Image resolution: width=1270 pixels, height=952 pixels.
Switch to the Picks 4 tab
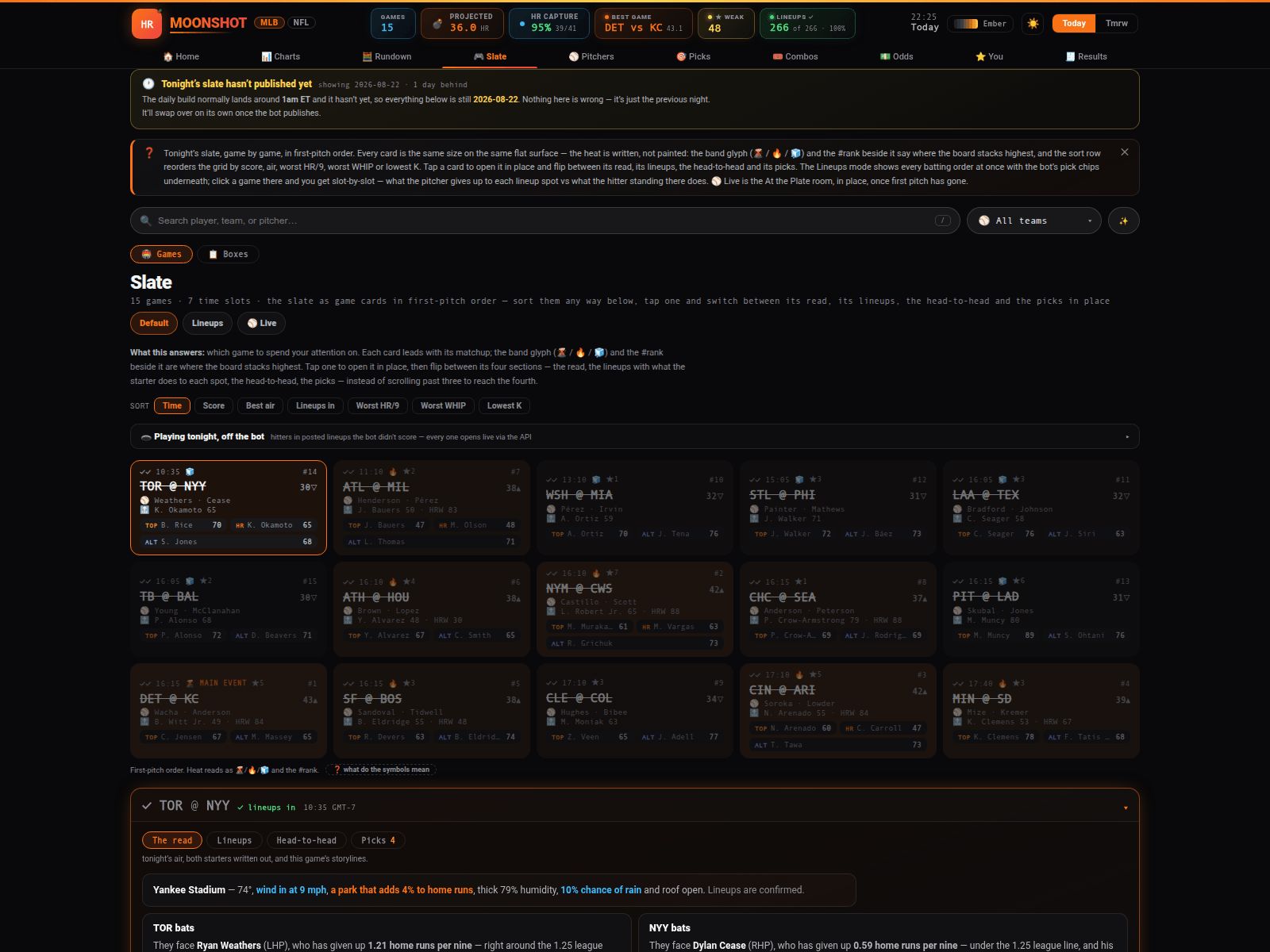[x=378, y=840]
